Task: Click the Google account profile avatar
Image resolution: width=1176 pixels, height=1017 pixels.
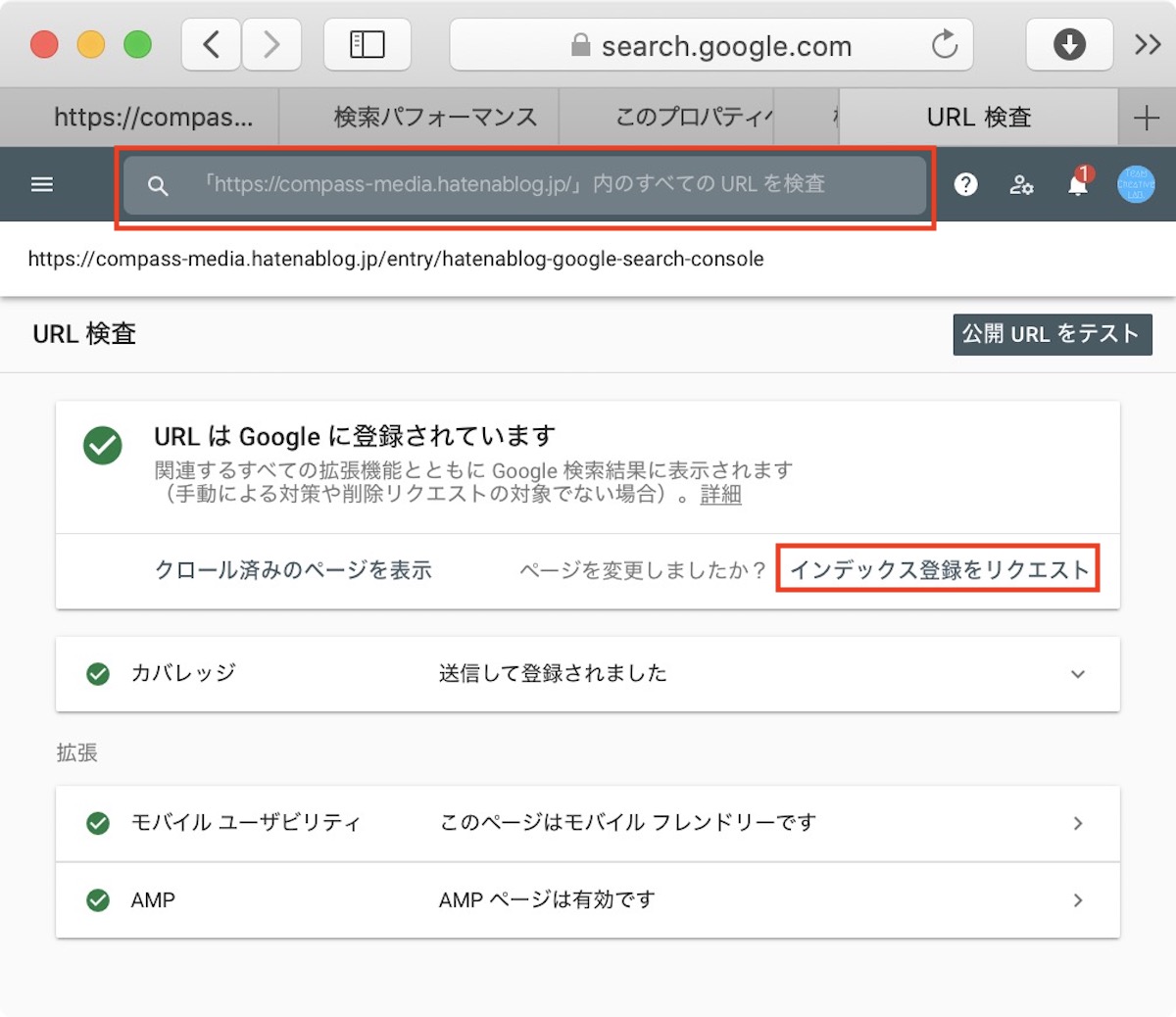Action: coord(1134,184)
